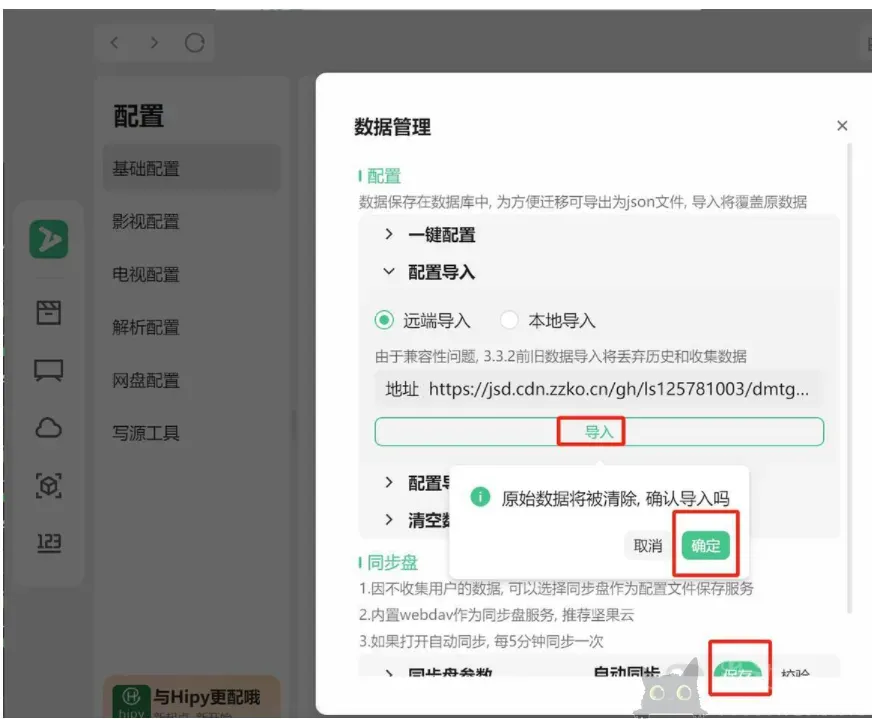Select the 本地导入 radio option
This screenshot has width=872, height=719.
pos(509,321)
